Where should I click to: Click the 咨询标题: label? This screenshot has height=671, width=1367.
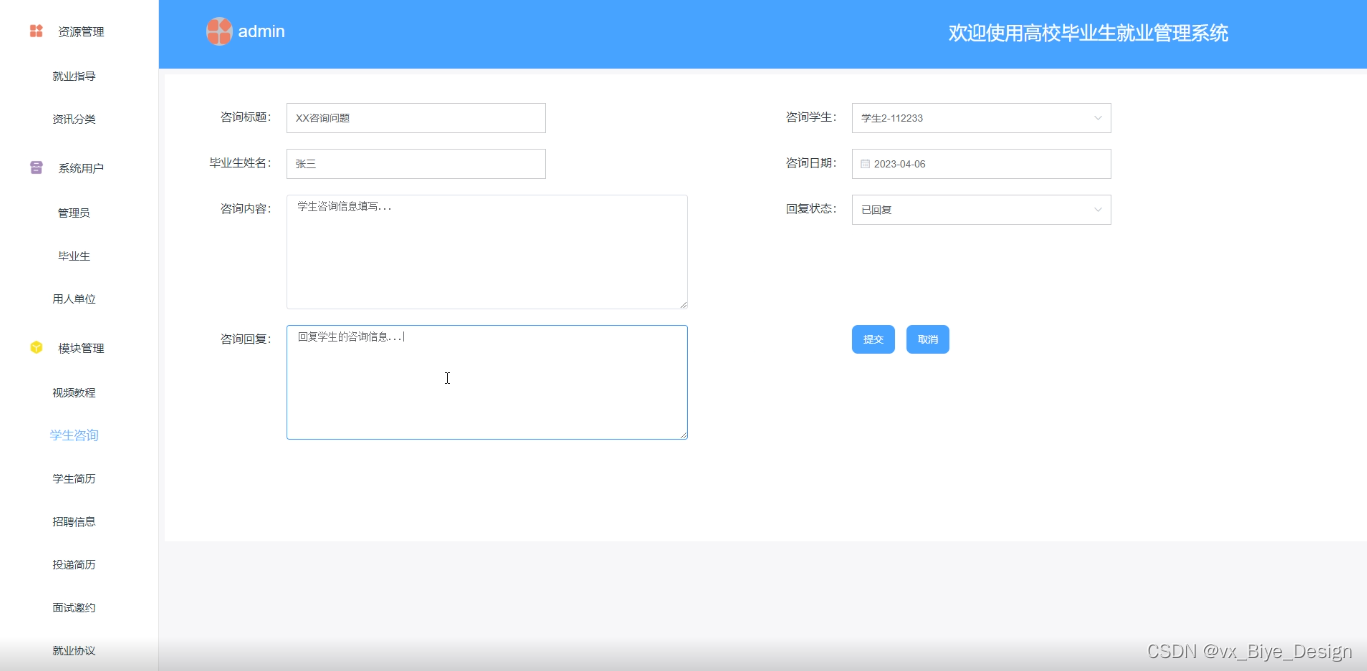tap(246, 118)
